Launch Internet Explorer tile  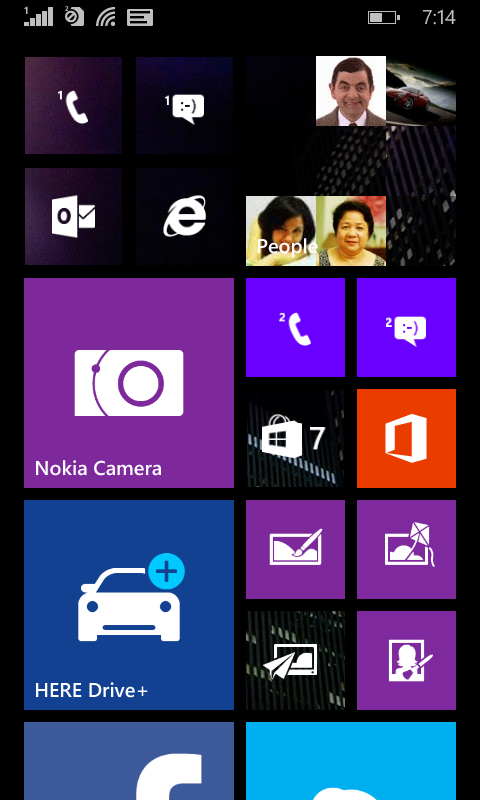pos(184,216)
